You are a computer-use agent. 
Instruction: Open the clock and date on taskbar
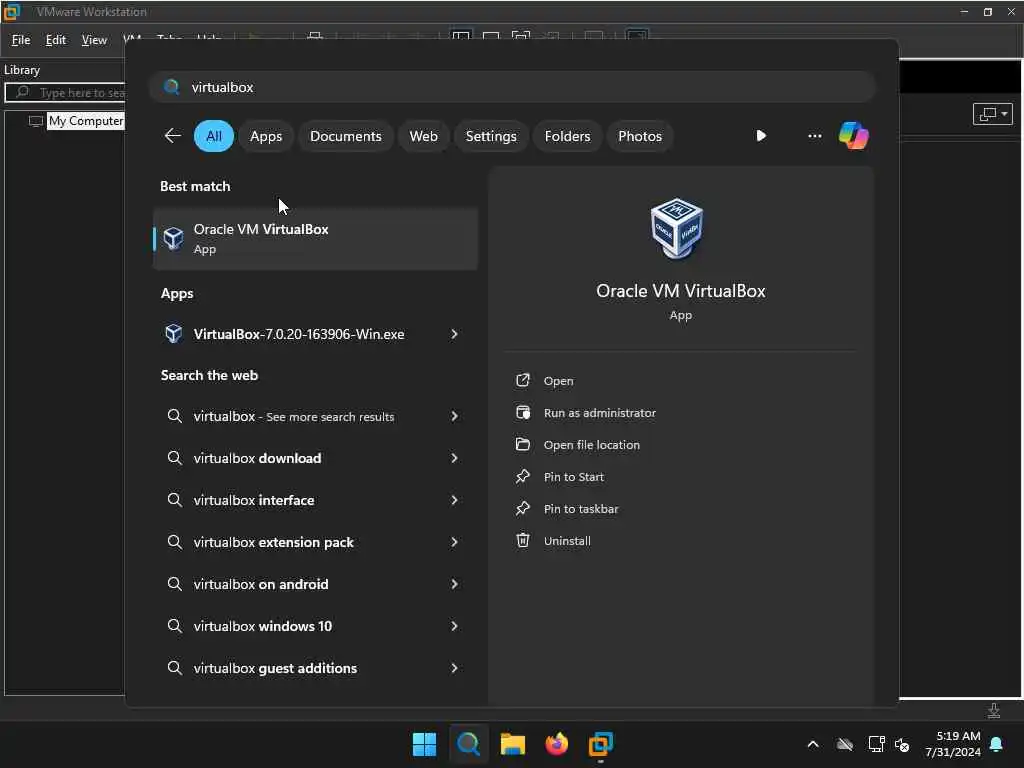[952, 744]
